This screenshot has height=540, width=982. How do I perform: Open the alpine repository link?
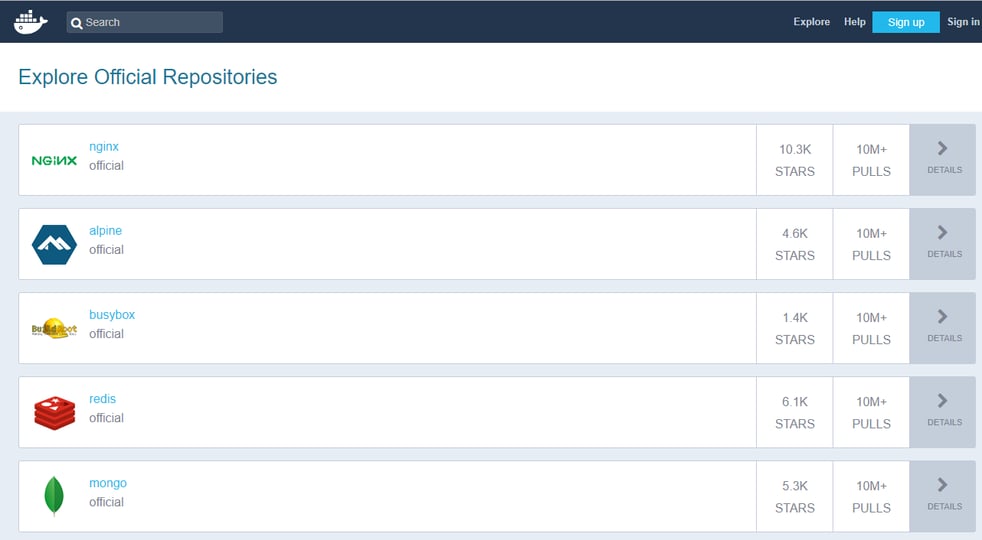[105, 231]
